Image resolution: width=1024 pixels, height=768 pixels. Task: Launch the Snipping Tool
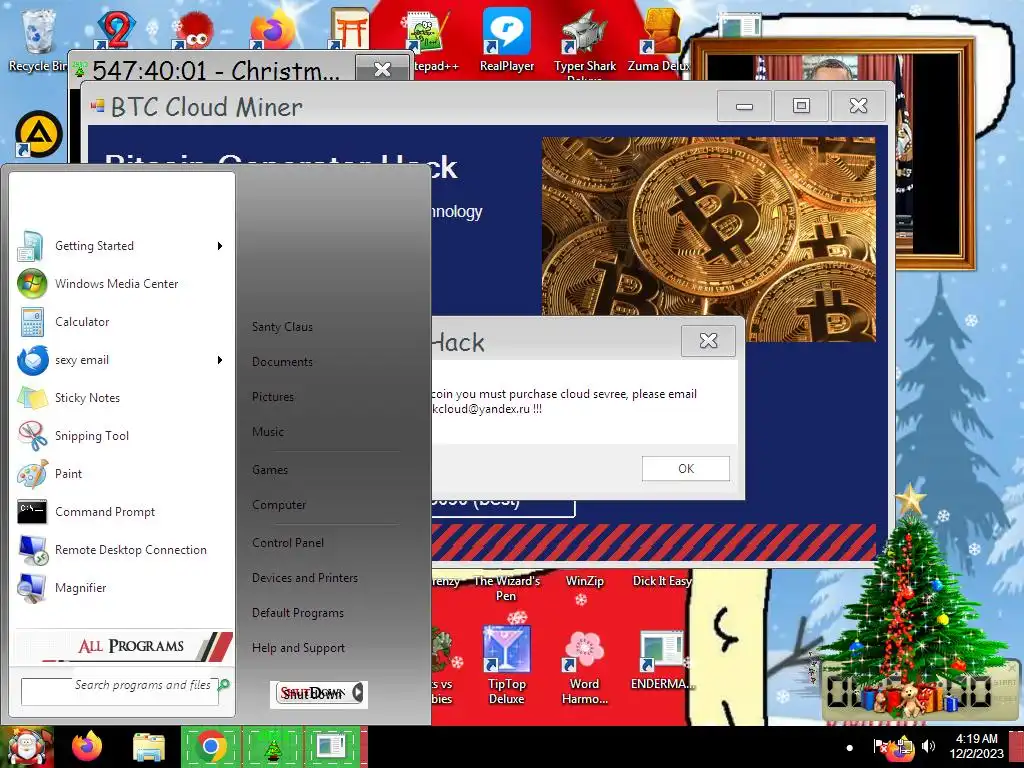tap(121, 436)
